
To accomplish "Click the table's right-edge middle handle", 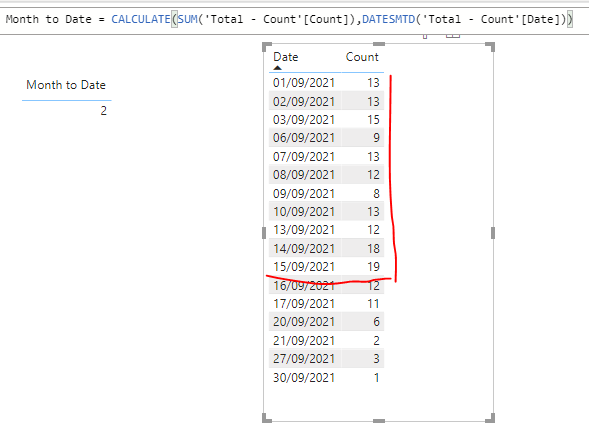I will (493, 233).
